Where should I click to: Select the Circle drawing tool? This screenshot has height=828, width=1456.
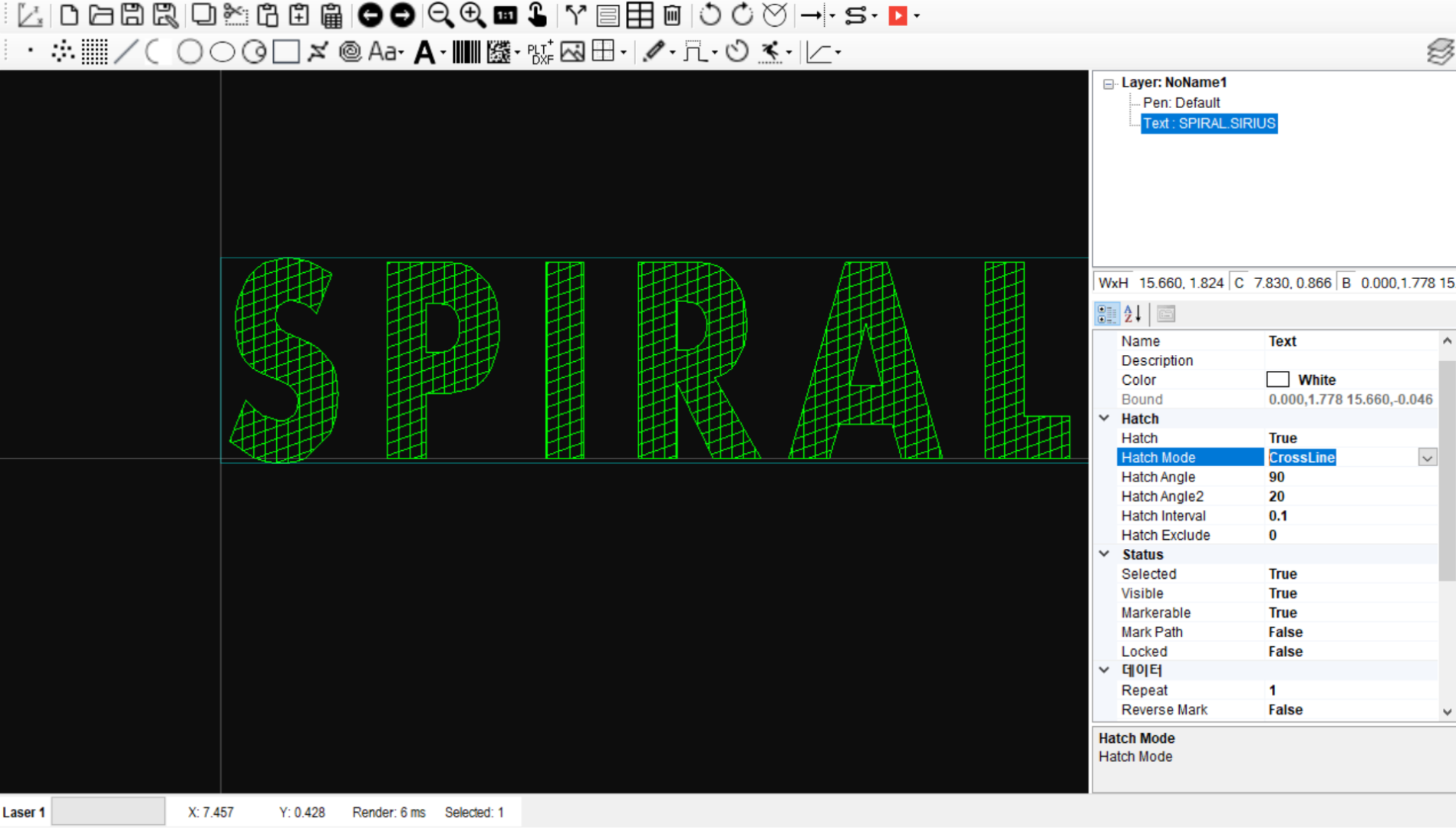click(x=189, y=51)
